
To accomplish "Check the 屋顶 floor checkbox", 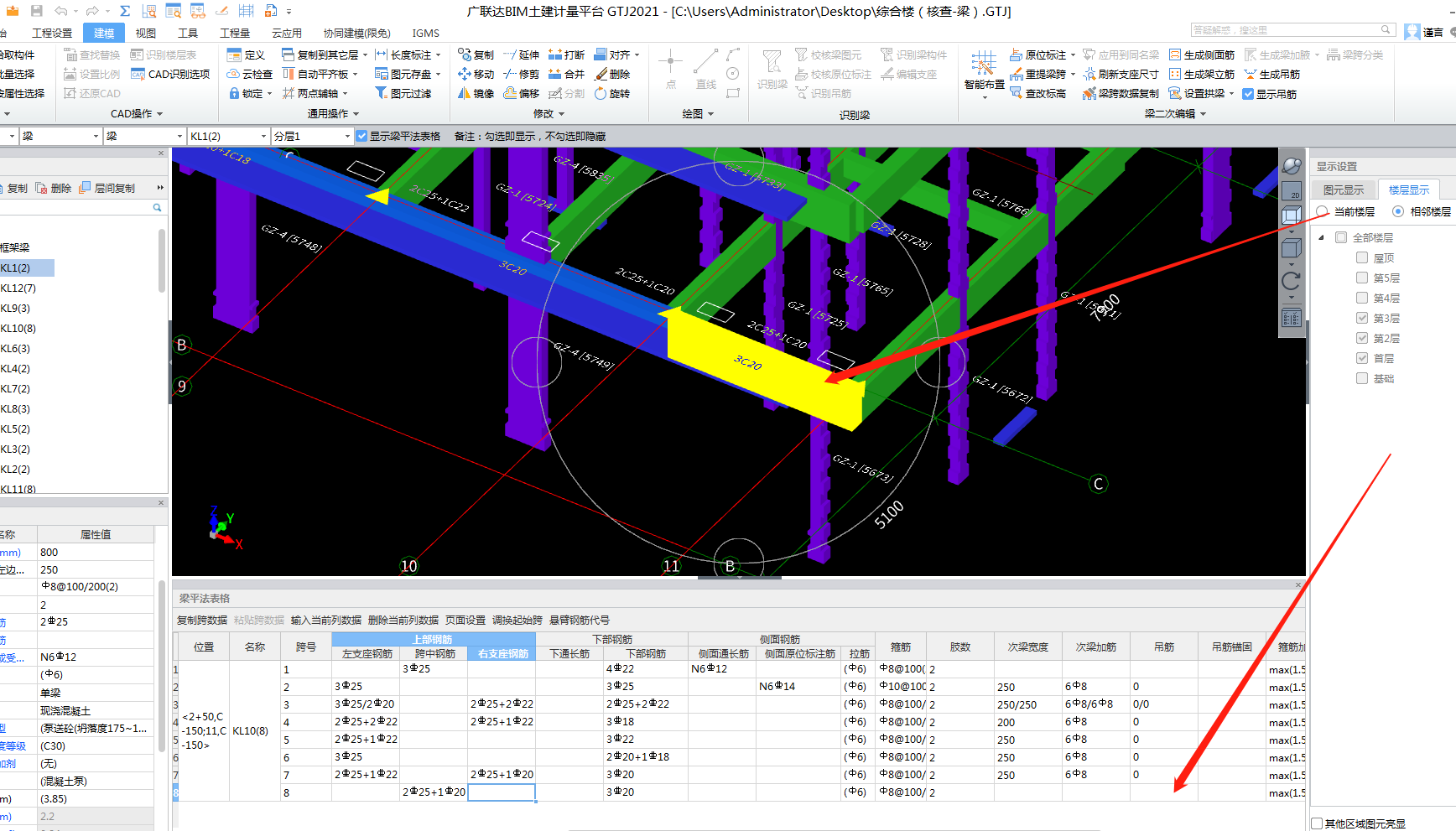I will [x=1362, y=257].
